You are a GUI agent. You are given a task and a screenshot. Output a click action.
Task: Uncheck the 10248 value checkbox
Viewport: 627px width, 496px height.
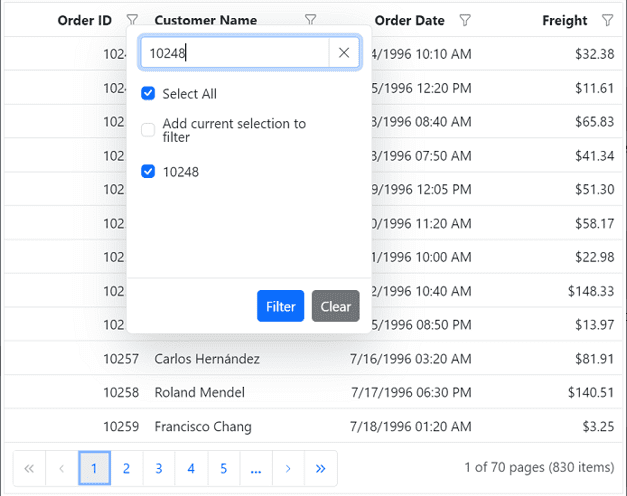(x=148, y=172)
